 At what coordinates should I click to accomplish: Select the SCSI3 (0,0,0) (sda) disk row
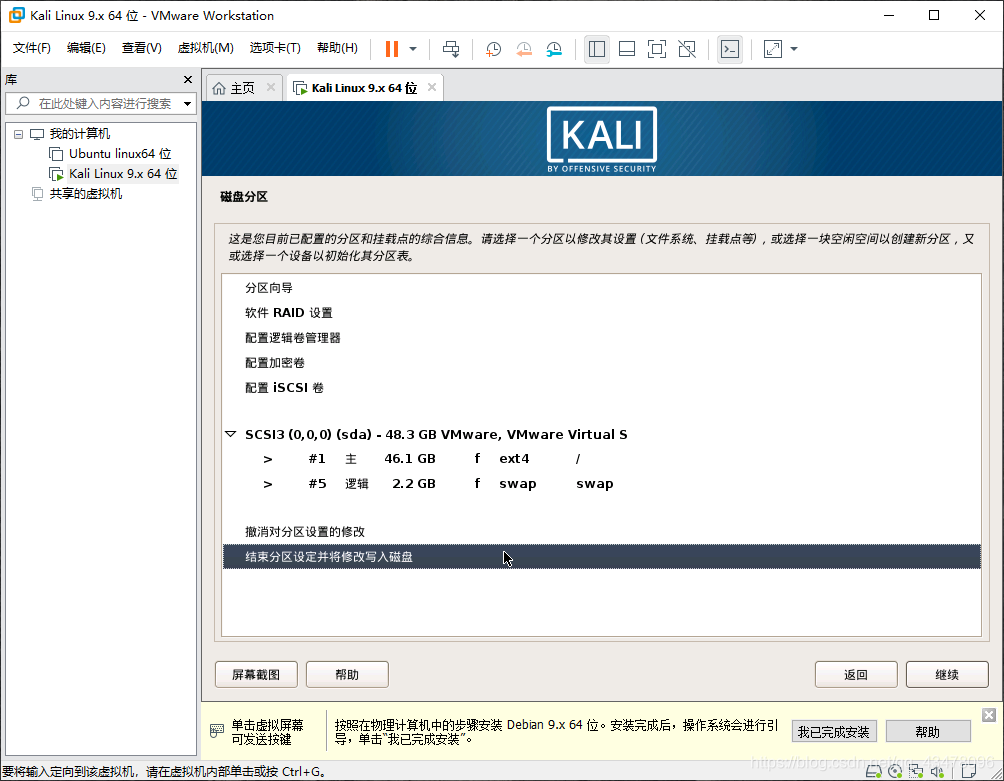[x=601, y=434]
